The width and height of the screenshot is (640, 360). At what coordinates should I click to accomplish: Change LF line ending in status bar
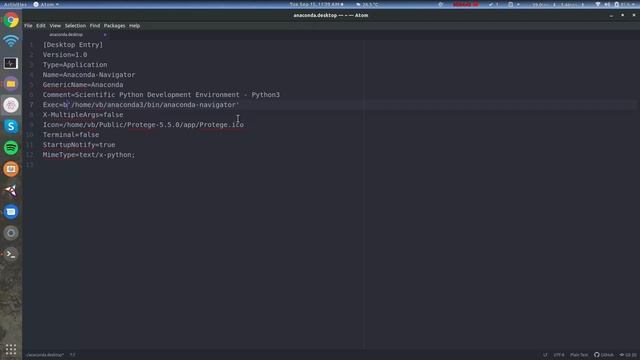coord(545,355)
